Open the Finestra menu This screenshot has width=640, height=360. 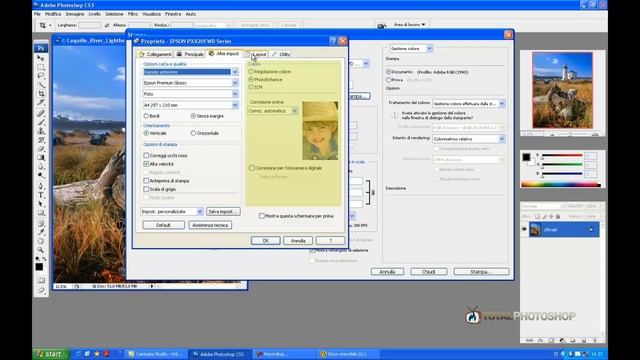coord(173,14)
